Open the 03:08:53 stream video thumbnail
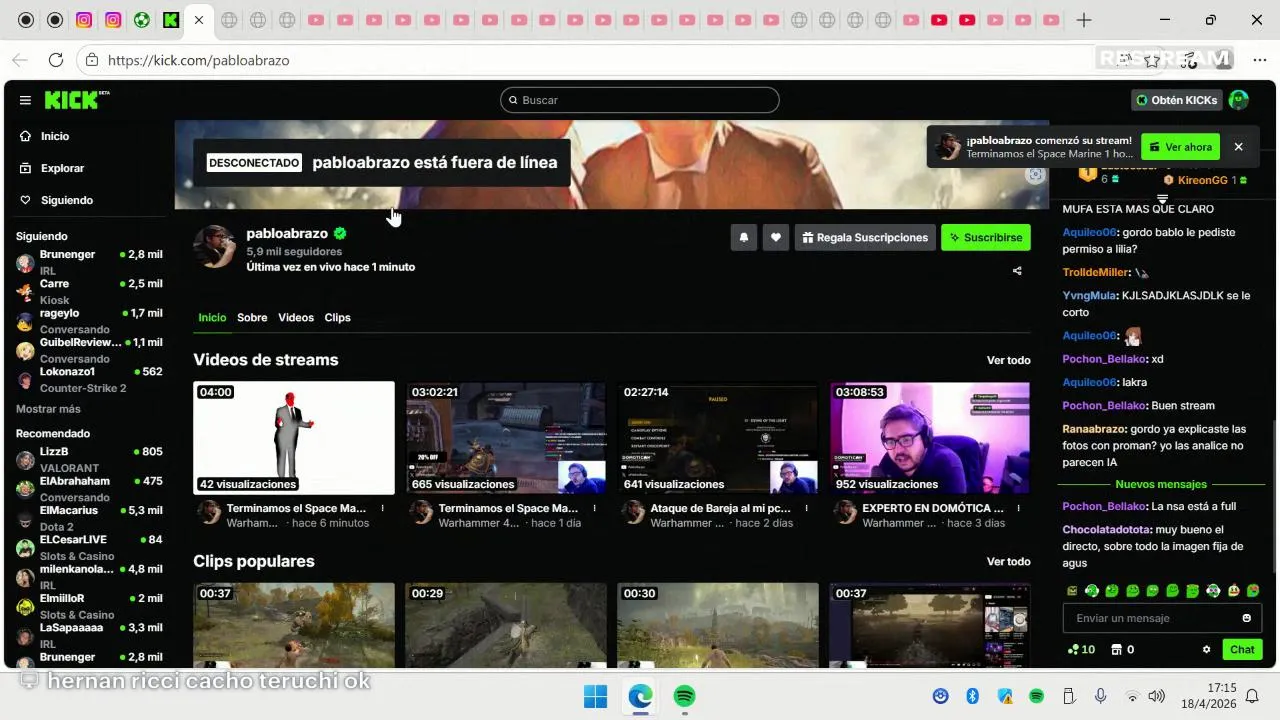 930,437
